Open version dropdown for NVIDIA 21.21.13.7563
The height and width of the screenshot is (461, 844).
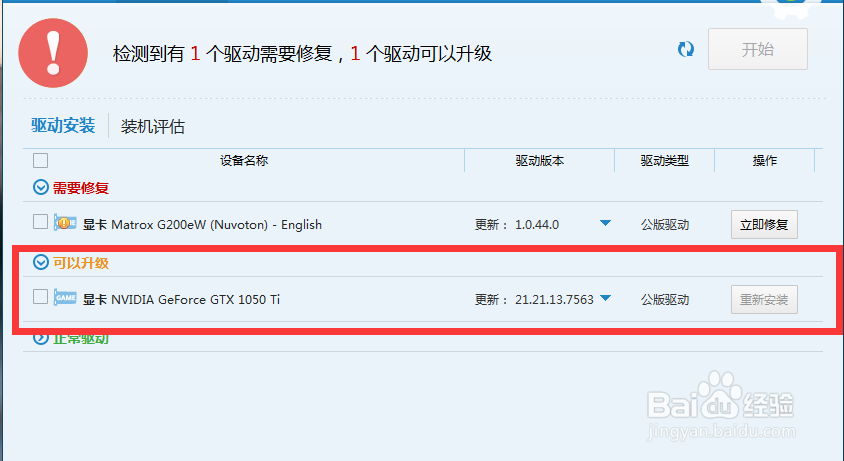click(606, 298)
